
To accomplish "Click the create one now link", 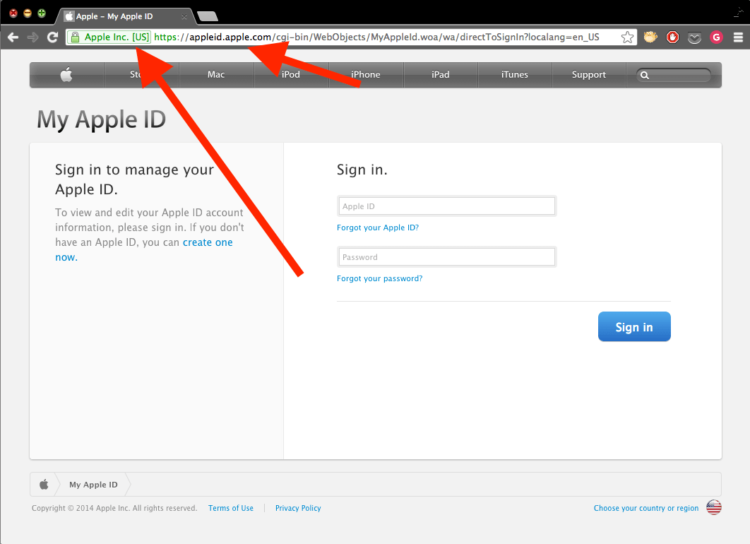I will (x=207, y=243).
